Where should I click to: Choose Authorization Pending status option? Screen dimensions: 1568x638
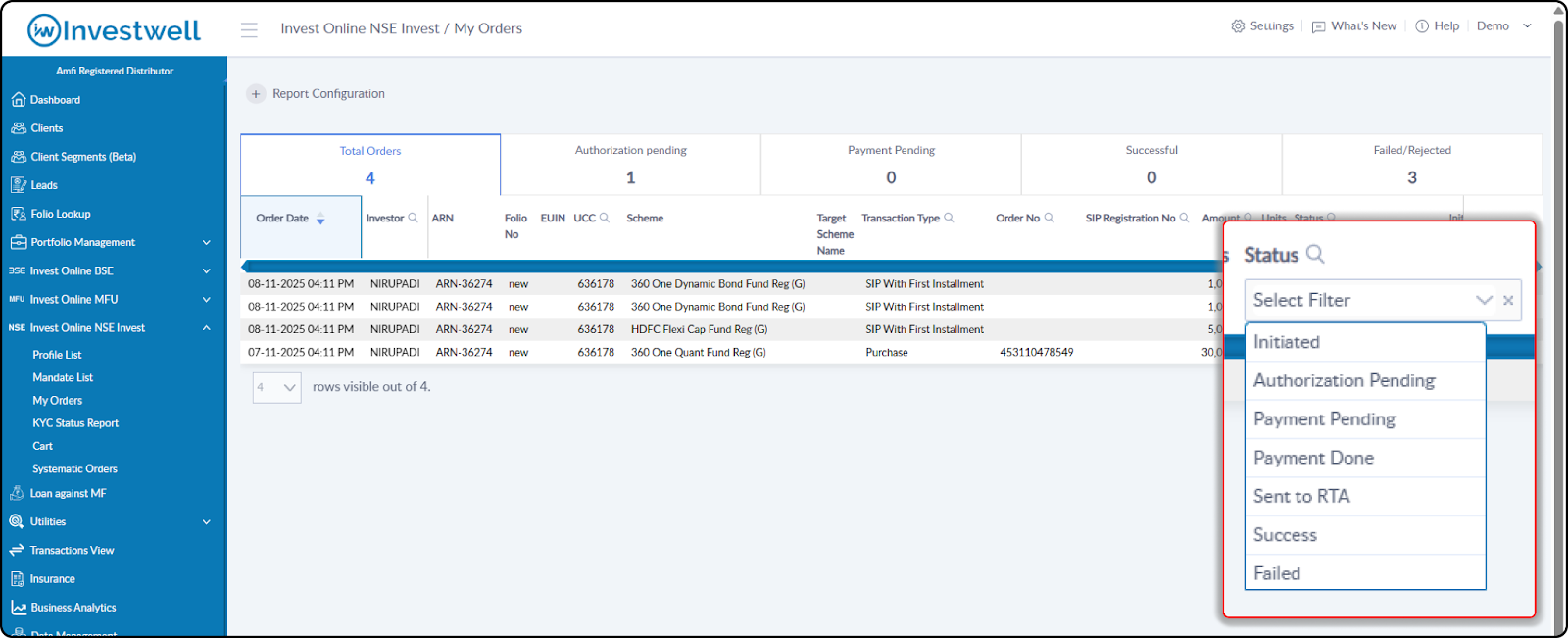(x=1365, y=380)
